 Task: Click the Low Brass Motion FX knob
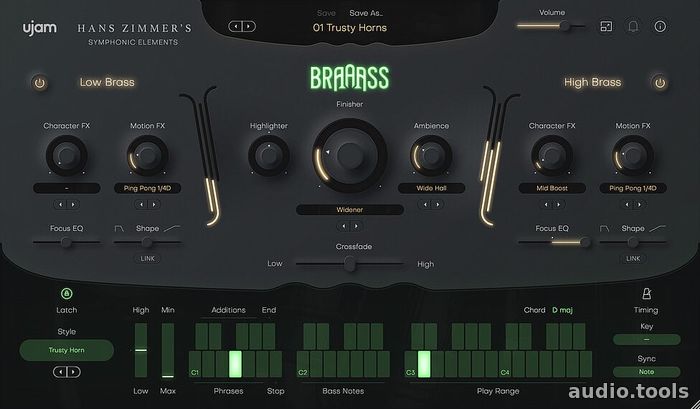(147, 155)
